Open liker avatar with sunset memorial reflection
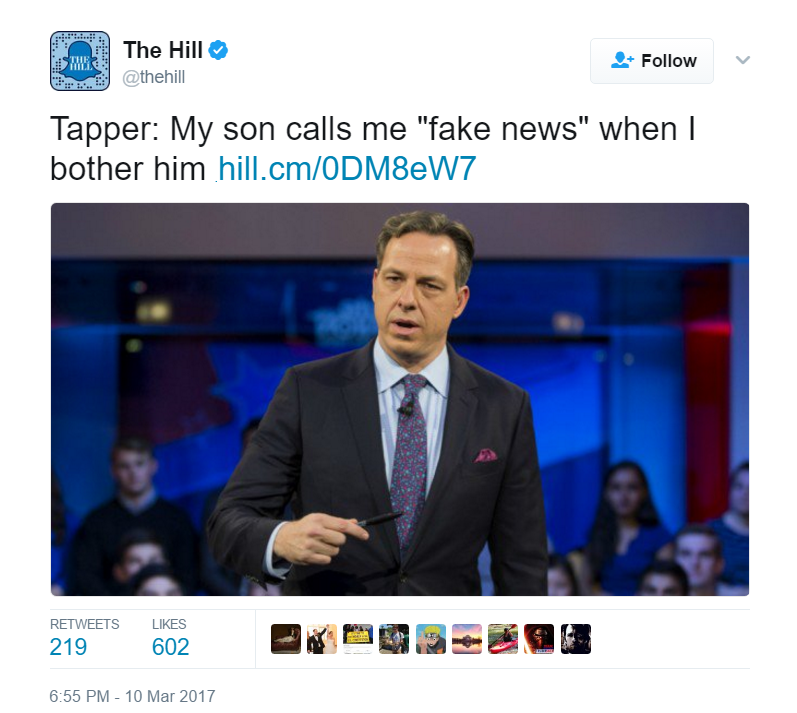 click(x=467, y=639)
